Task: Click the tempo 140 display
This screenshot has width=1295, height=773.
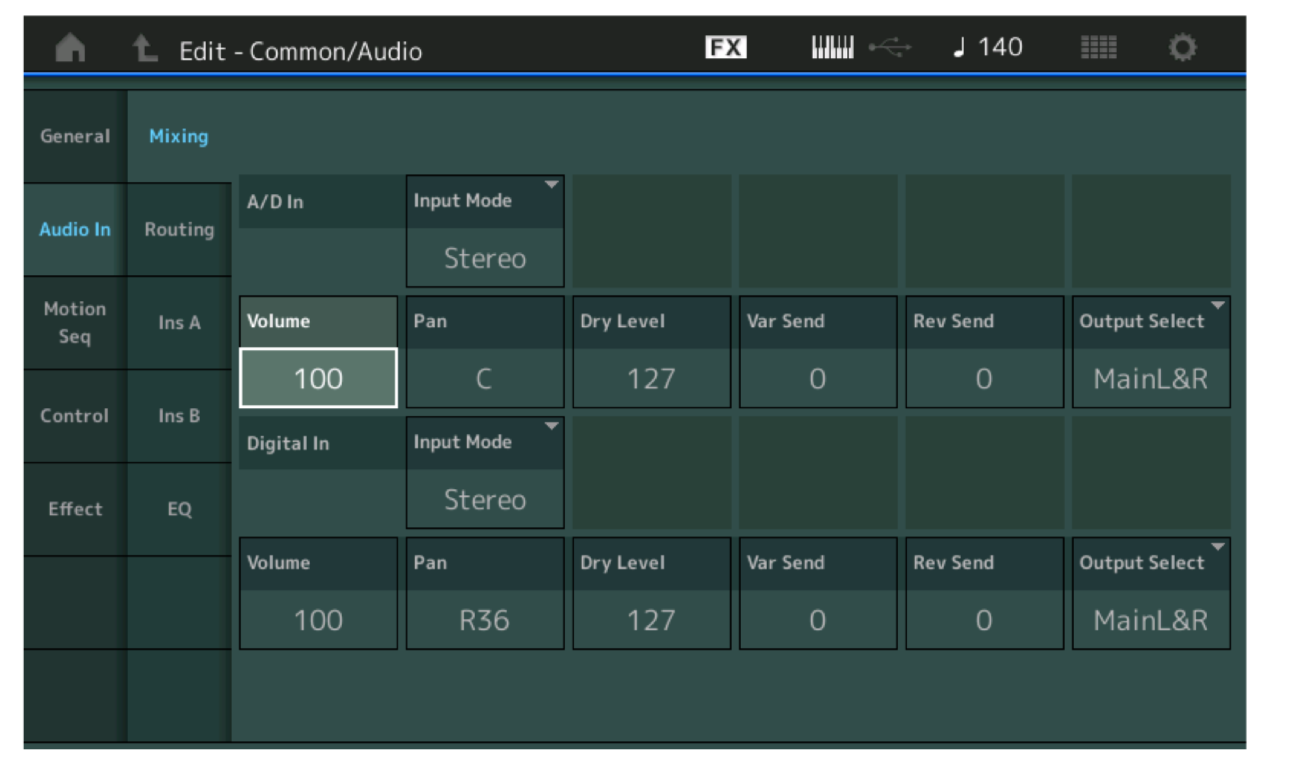Action: tap(987, 47)
